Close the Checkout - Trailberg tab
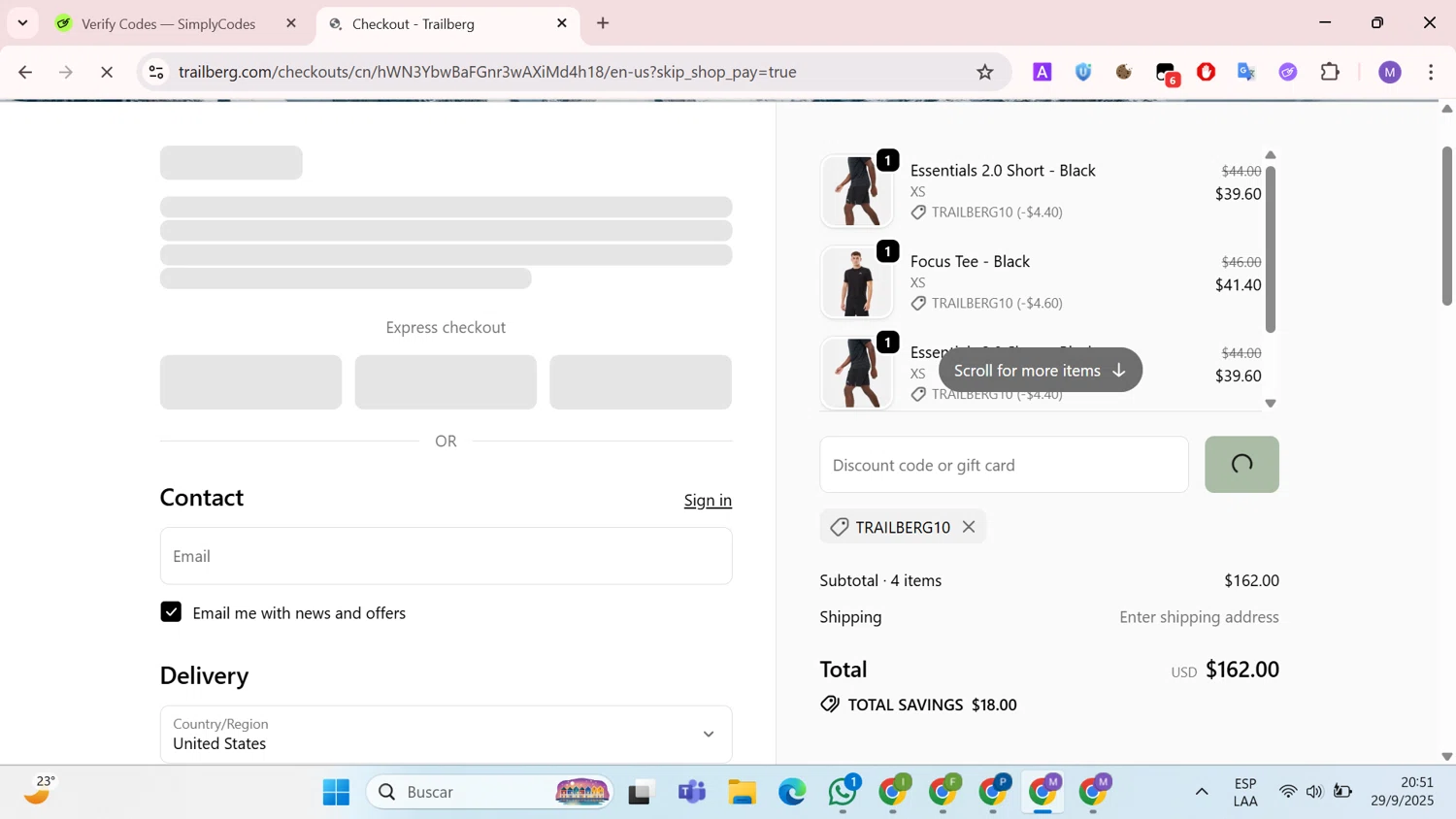Viewport: 1456px width, 819px height. click(x=562, y=23)
